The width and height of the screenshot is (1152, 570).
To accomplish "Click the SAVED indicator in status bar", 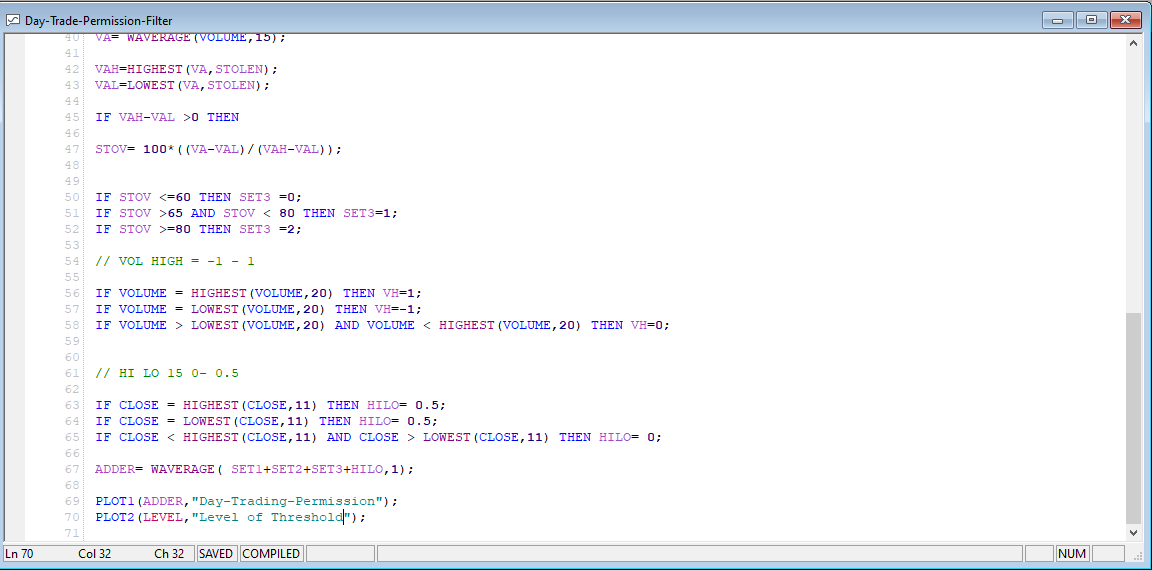I will [x=216, y=553].
